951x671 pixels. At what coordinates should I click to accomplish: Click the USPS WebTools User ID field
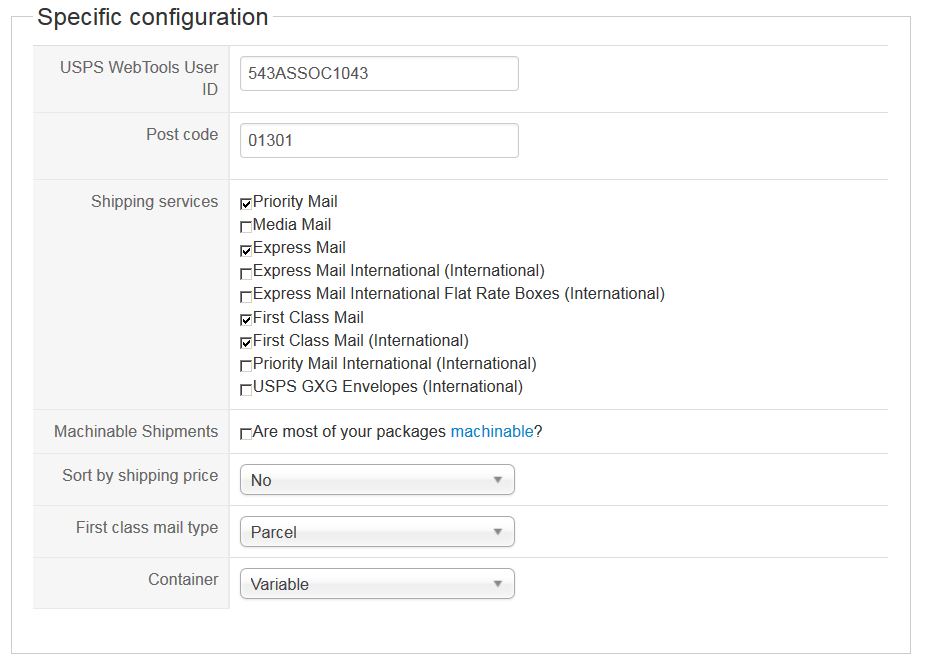[379, 73]
